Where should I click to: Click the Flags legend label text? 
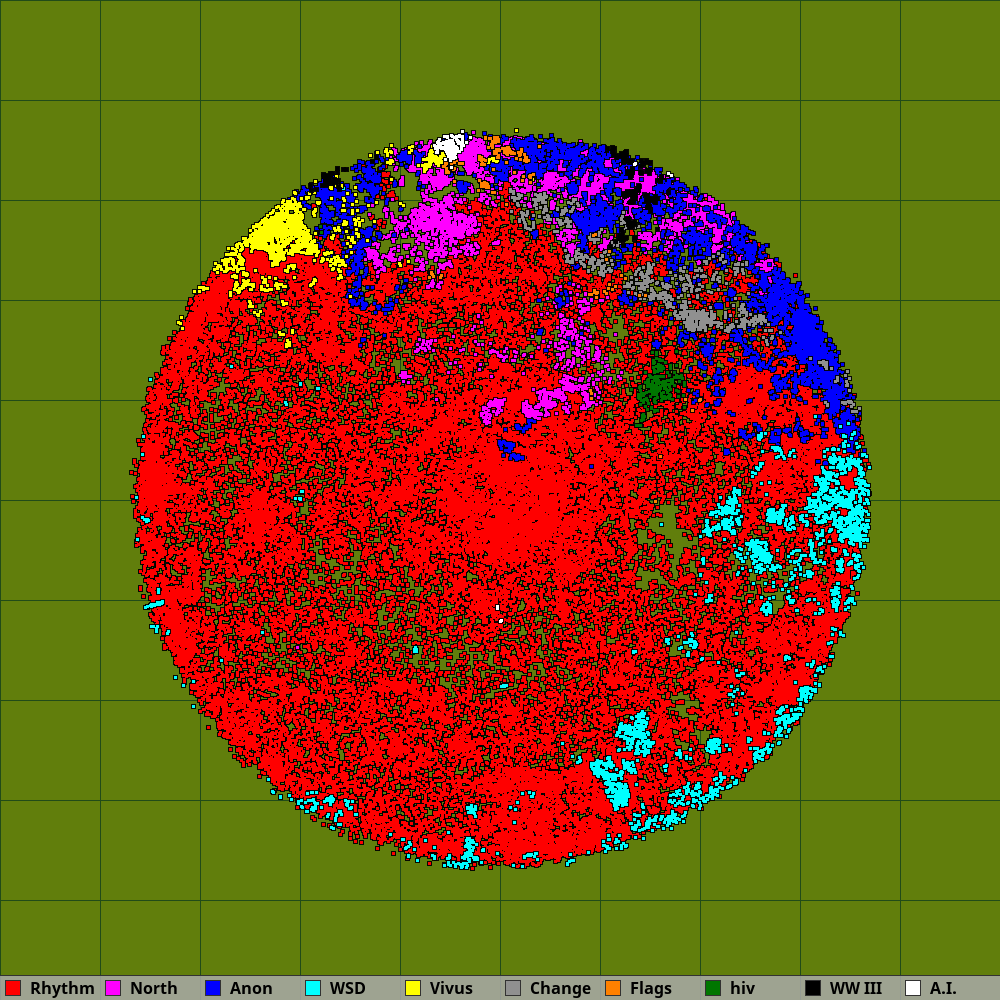[650, 988]
